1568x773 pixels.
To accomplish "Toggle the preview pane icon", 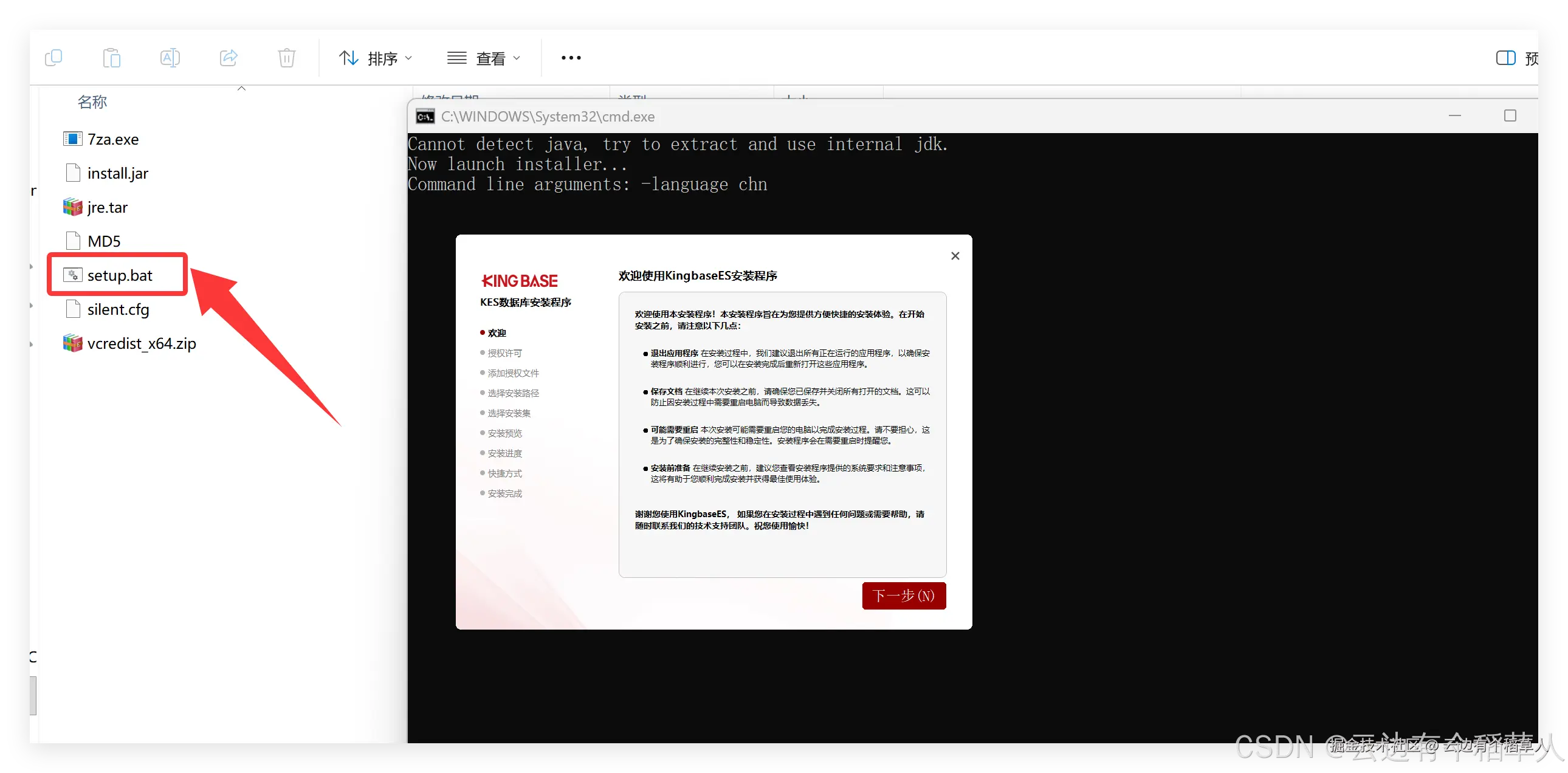I will pyautogui.click(x=1505, y=58).
